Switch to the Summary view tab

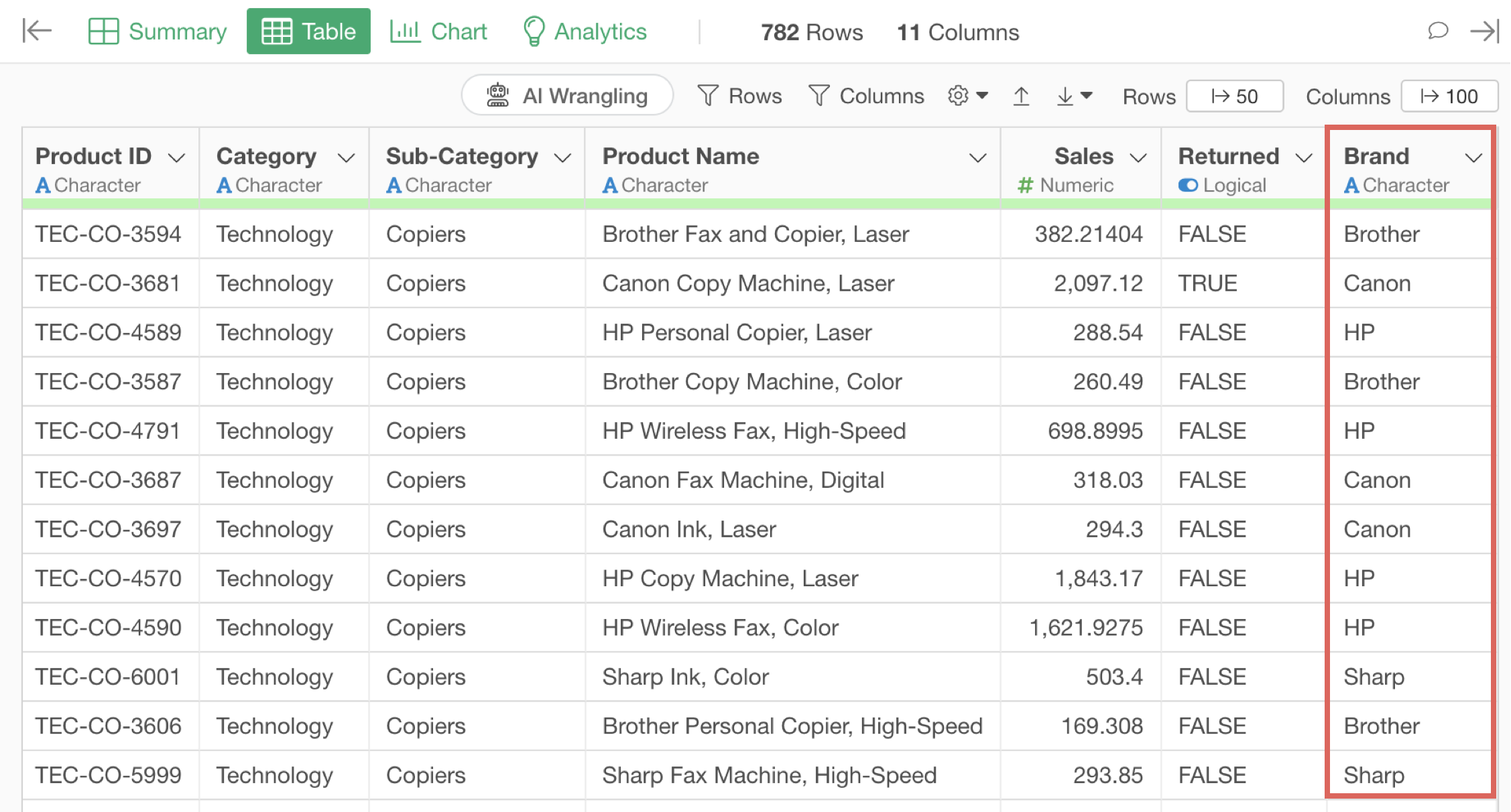(158, 31)
